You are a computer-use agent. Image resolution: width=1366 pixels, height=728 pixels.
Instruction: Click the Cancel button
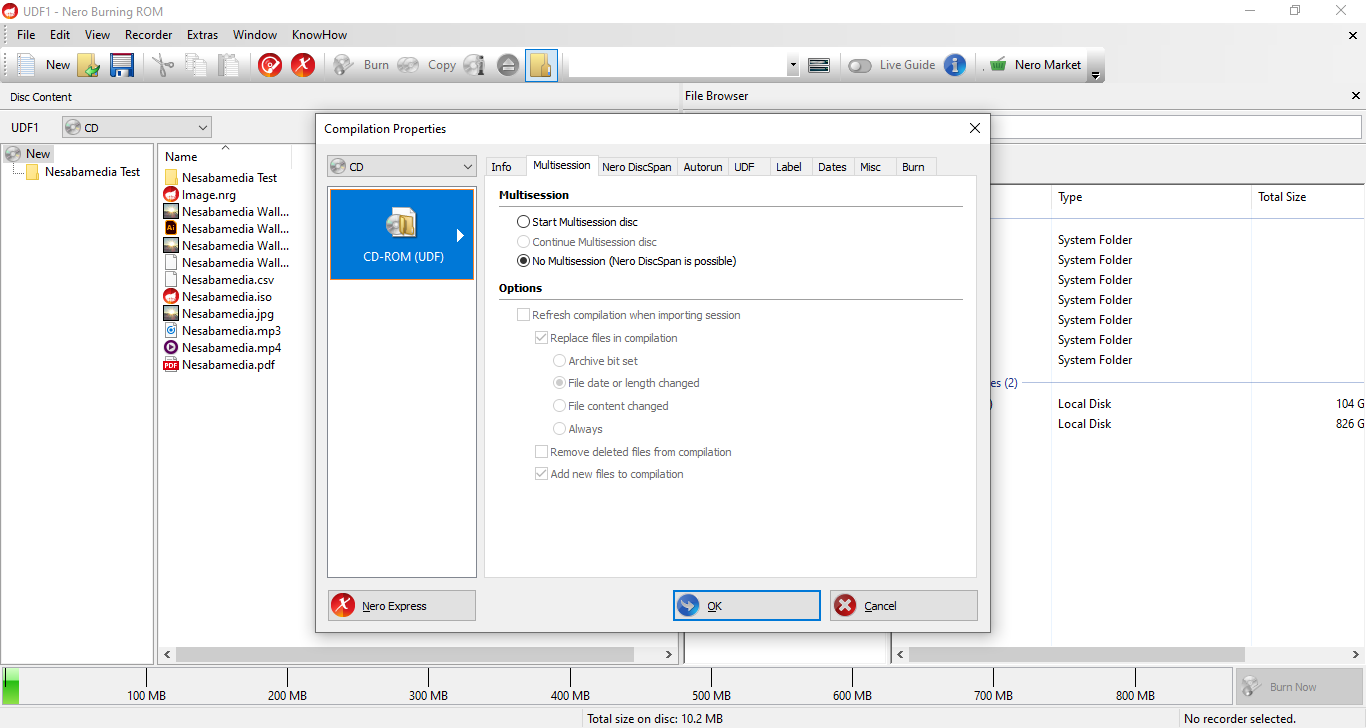pos(903,606)
